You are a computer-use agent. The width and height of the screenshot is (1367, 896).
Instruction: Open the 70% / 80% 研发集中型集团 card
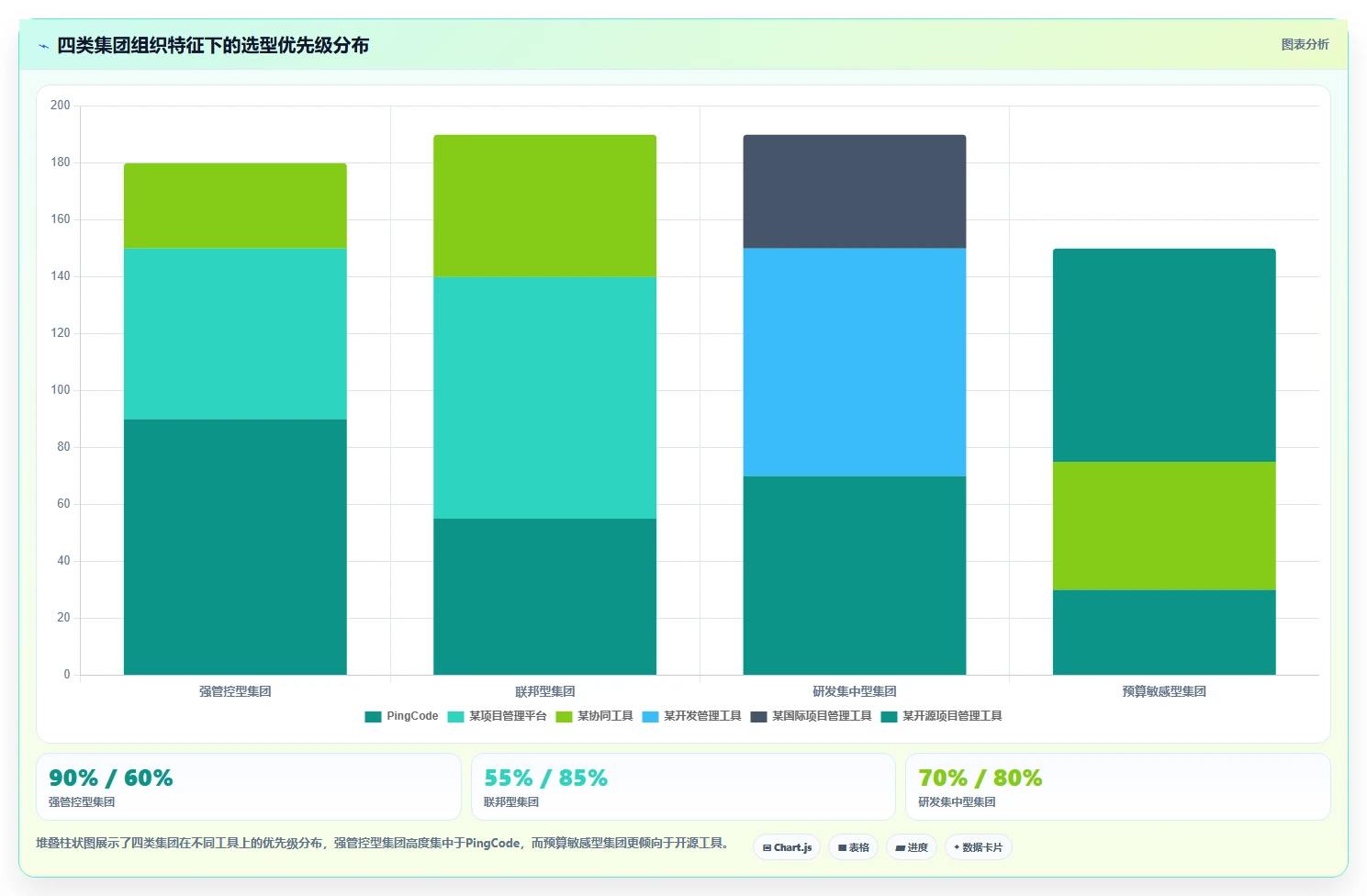coord(1117,787)
